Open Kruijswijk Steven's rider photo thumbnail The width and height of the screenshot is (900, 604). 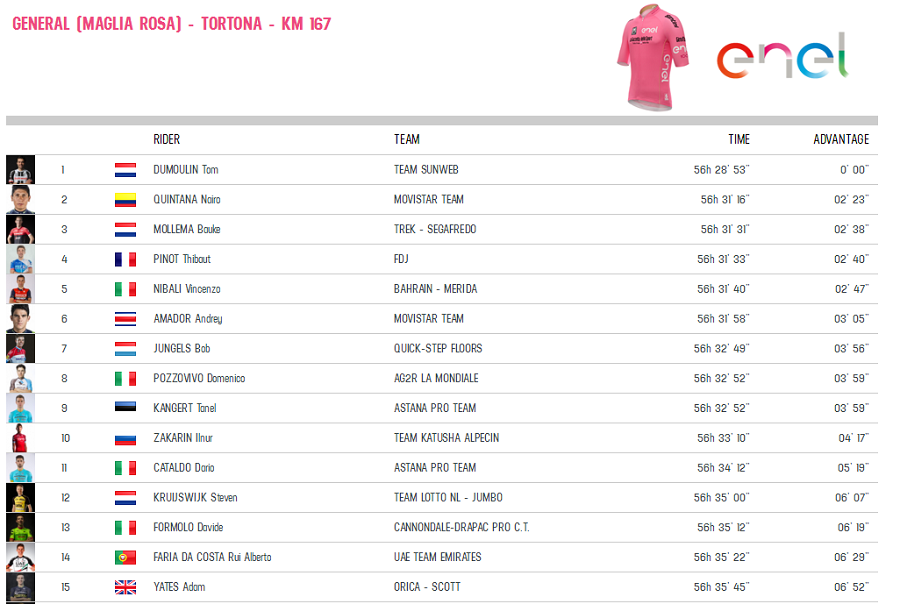click(x=21, y=498)
